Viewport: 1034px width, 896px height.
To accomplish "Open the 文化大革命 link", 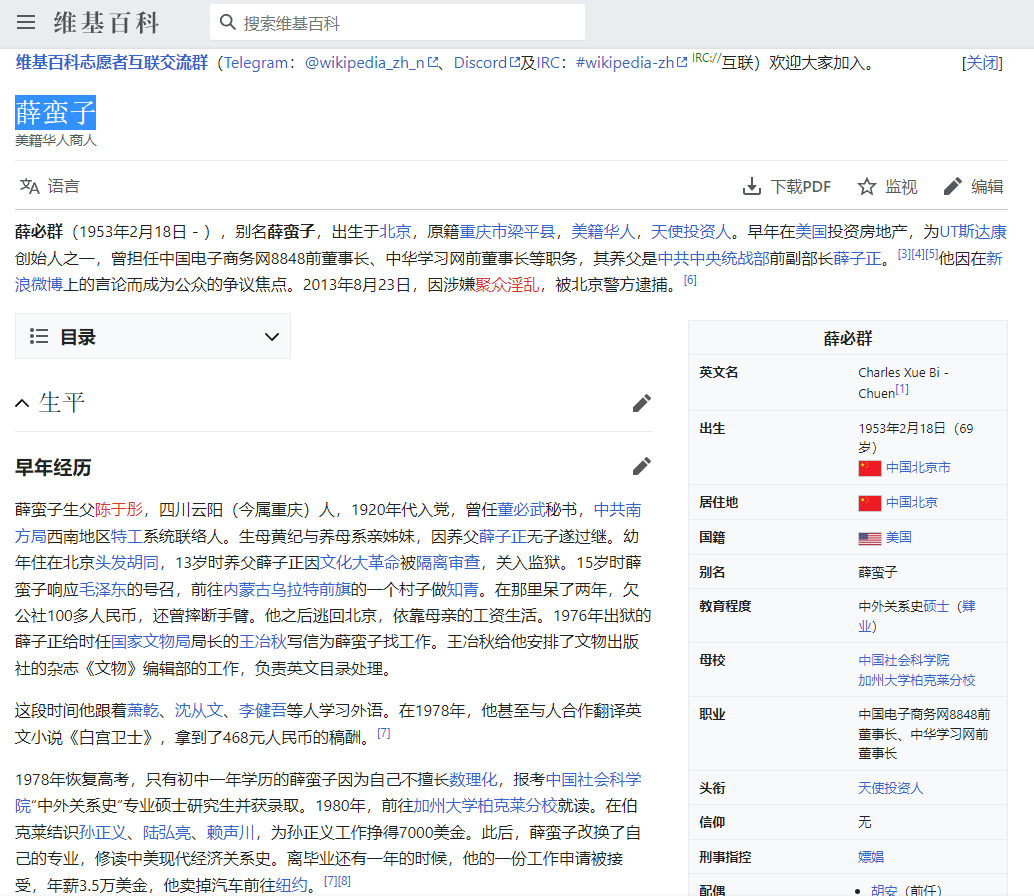I will coord(360,562).
